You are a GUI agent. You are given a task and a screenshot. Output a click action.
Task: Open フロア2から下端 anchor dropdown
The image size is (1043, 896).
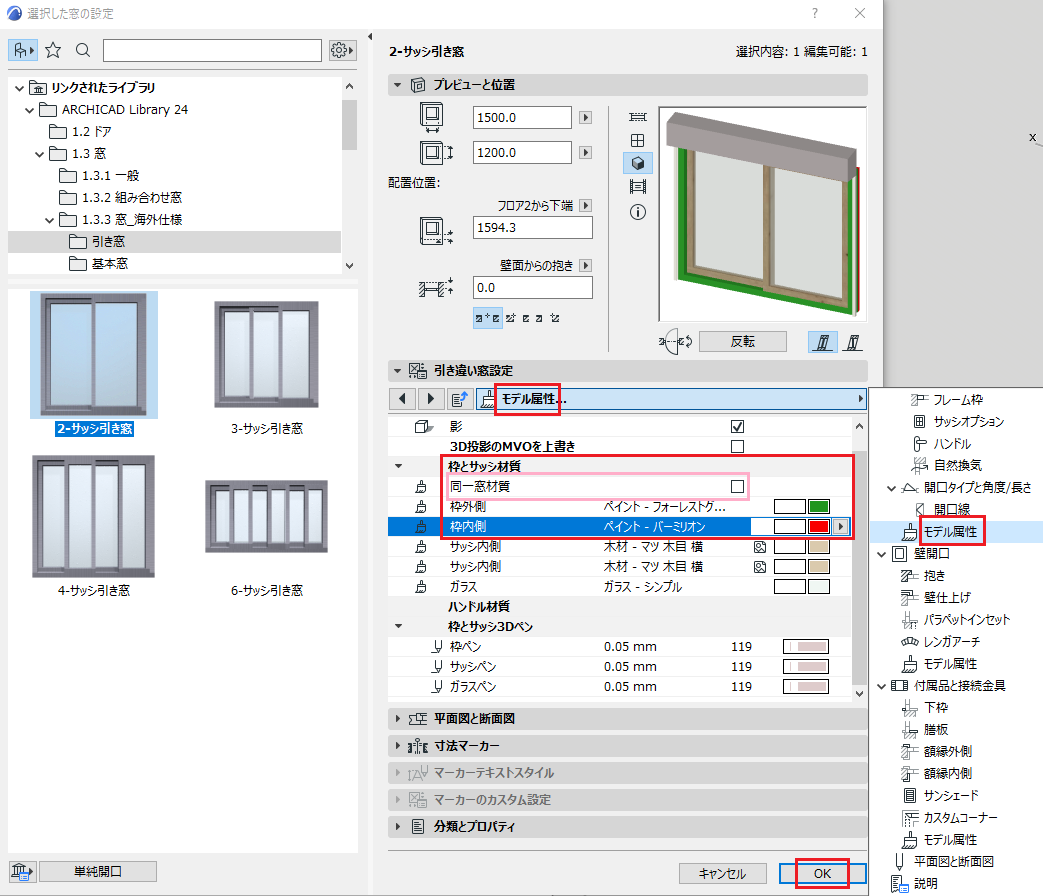[585, 206]
